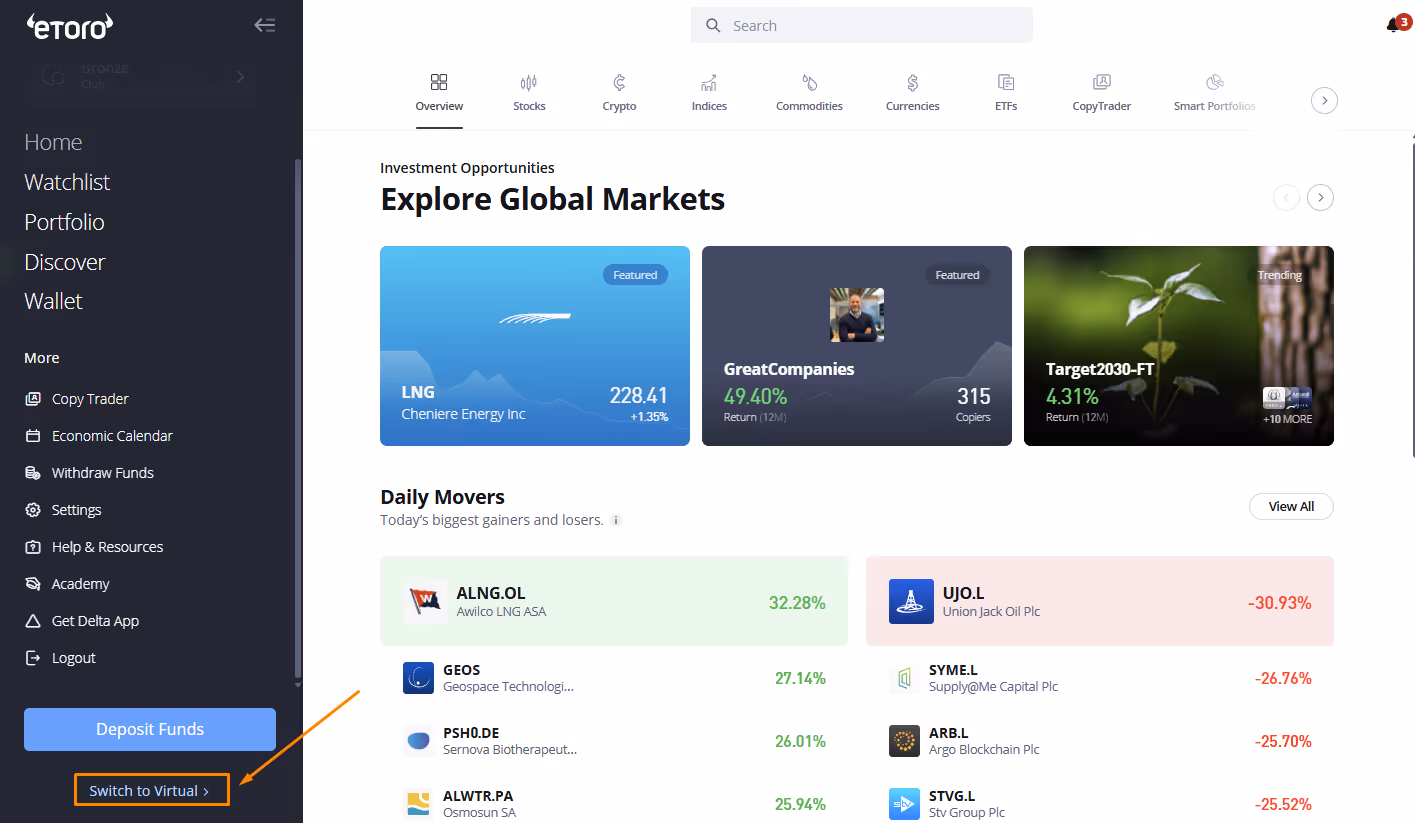This screenshot has width=1415, height=823.
Task: Click Switch to Virtual link
Action: 152,790
